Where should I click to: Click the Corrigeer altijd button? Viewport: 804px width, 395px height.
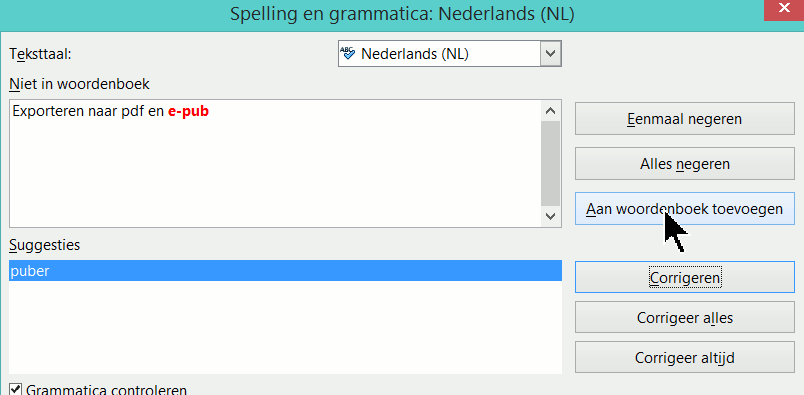coord(685,357)
